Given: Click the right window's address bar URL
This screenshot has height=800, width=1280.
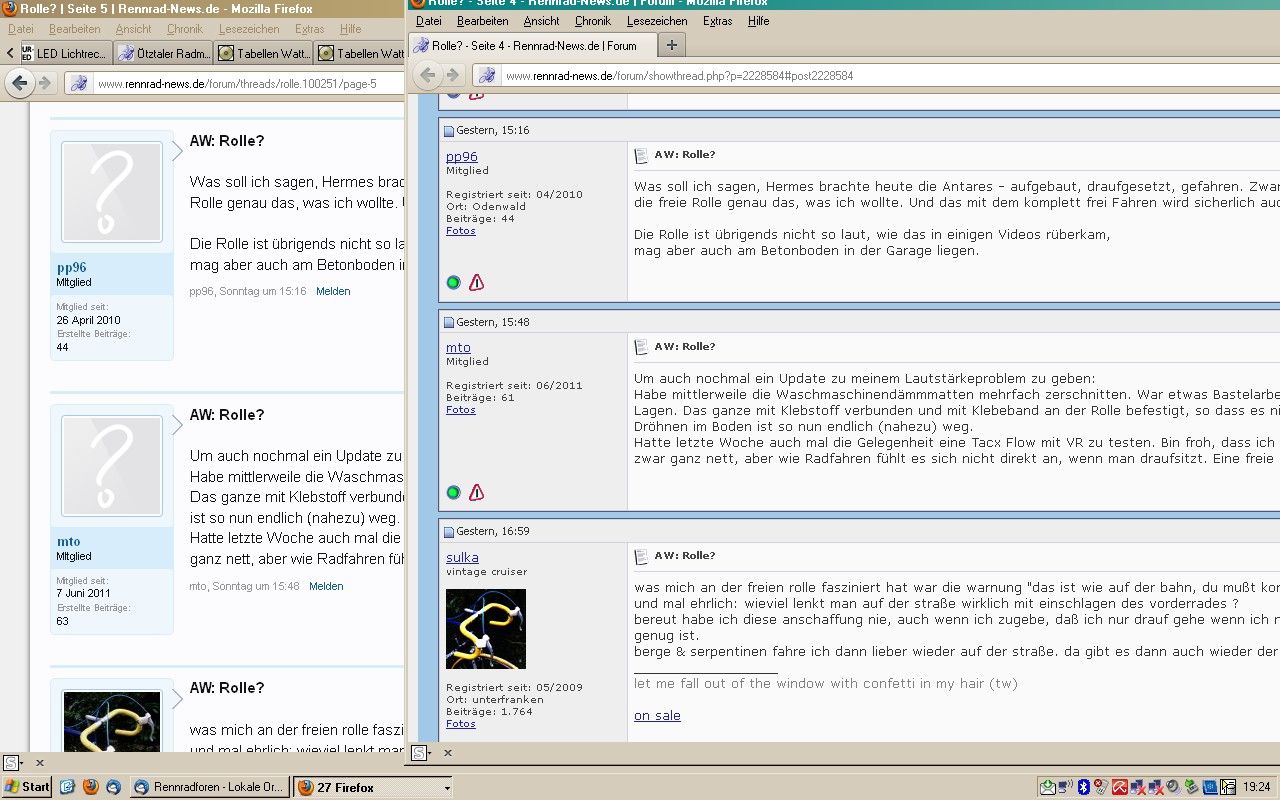Looking at the screenshot, I should [680, 75].
